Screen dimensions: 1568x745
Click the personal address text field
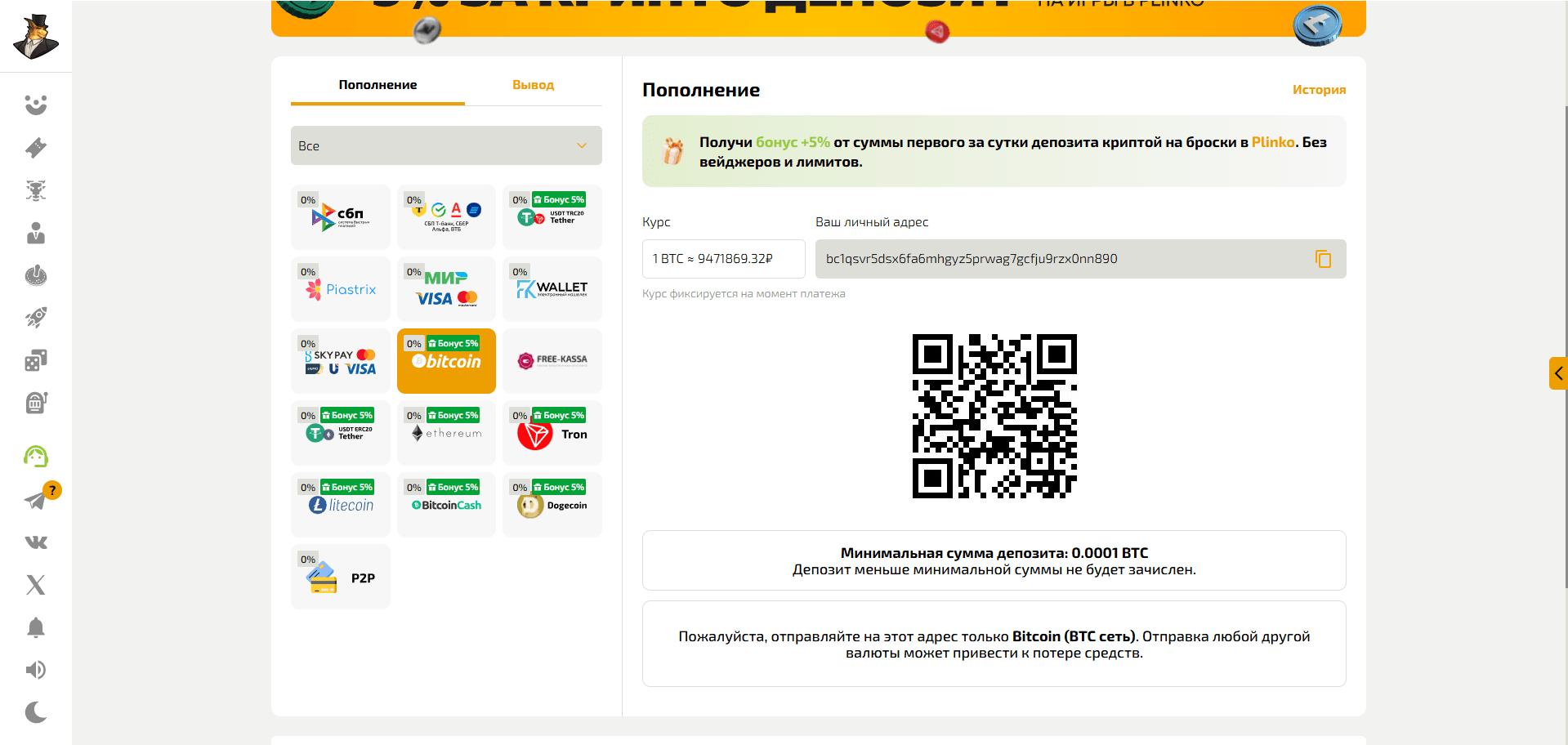click(x=1080, y=259)
